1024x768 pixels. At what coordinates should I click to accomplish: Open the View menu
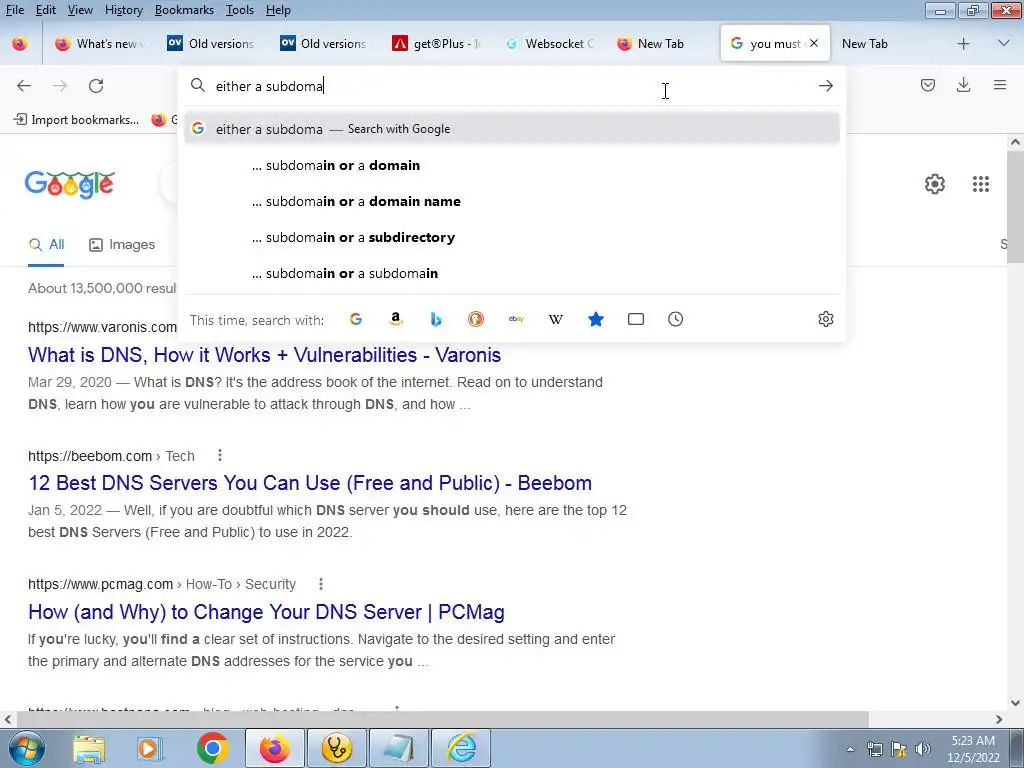coord(80,10)
